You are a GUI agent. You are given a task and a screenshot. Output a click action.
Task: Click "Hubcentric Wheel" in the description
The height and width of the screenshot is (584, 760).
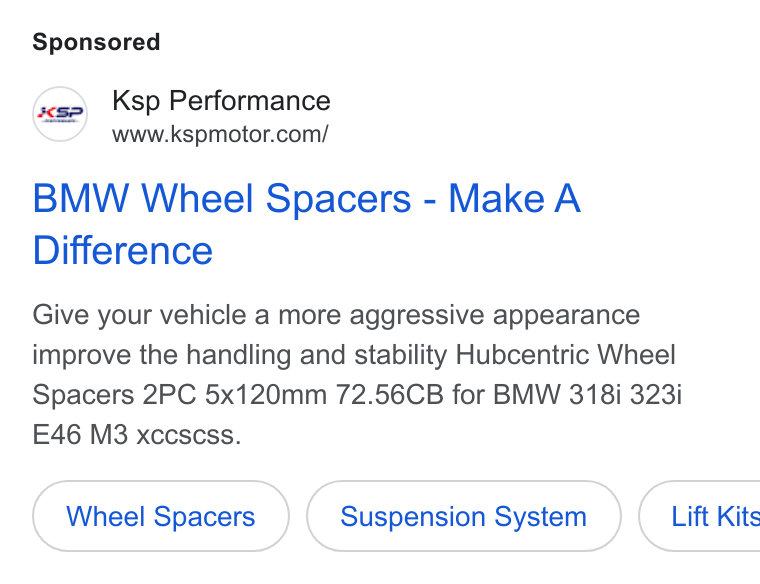pyautogui.click(x=565, y=355)
